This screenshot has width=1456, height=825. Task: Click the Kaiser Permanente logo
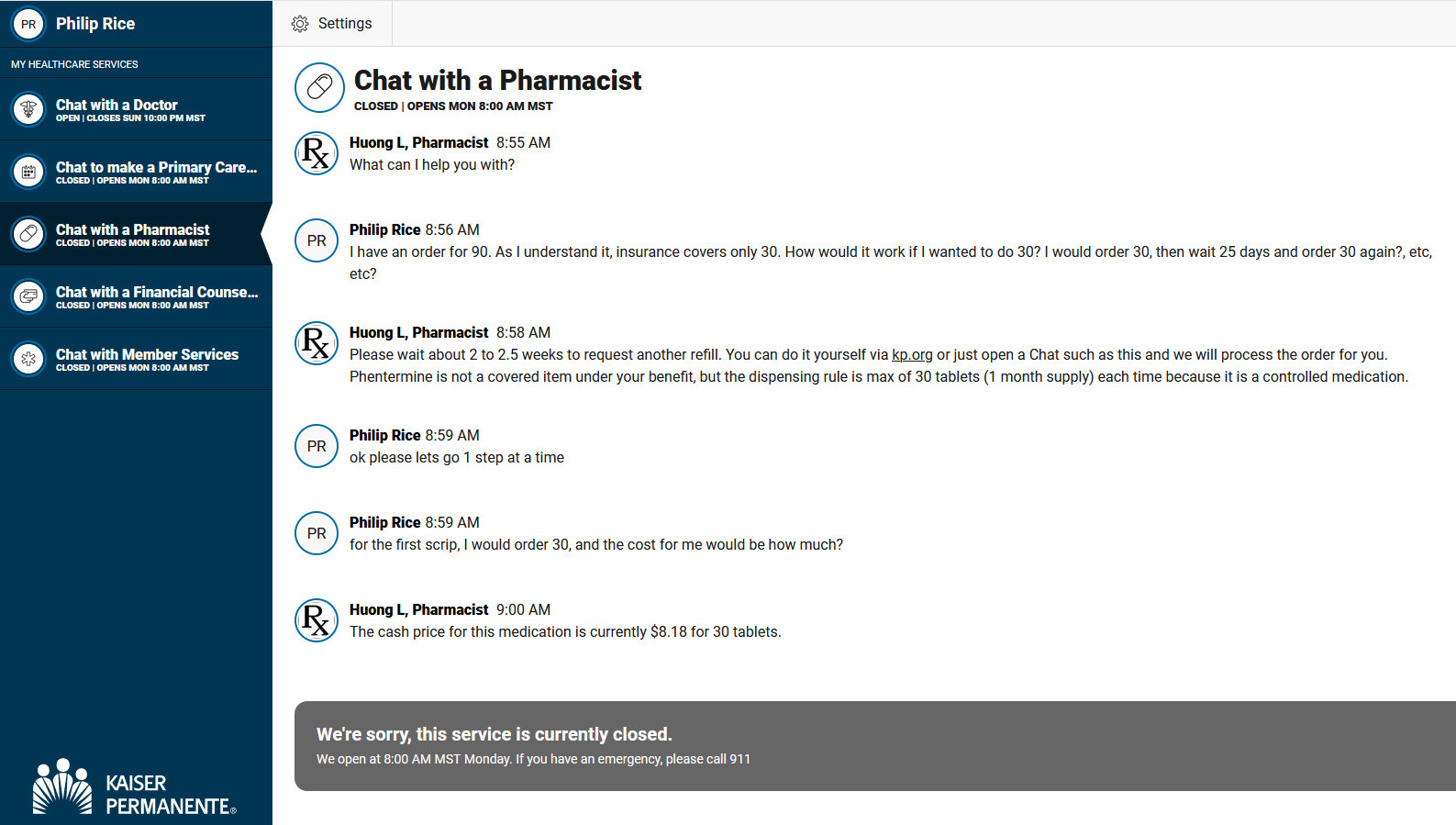pos(135,787)
